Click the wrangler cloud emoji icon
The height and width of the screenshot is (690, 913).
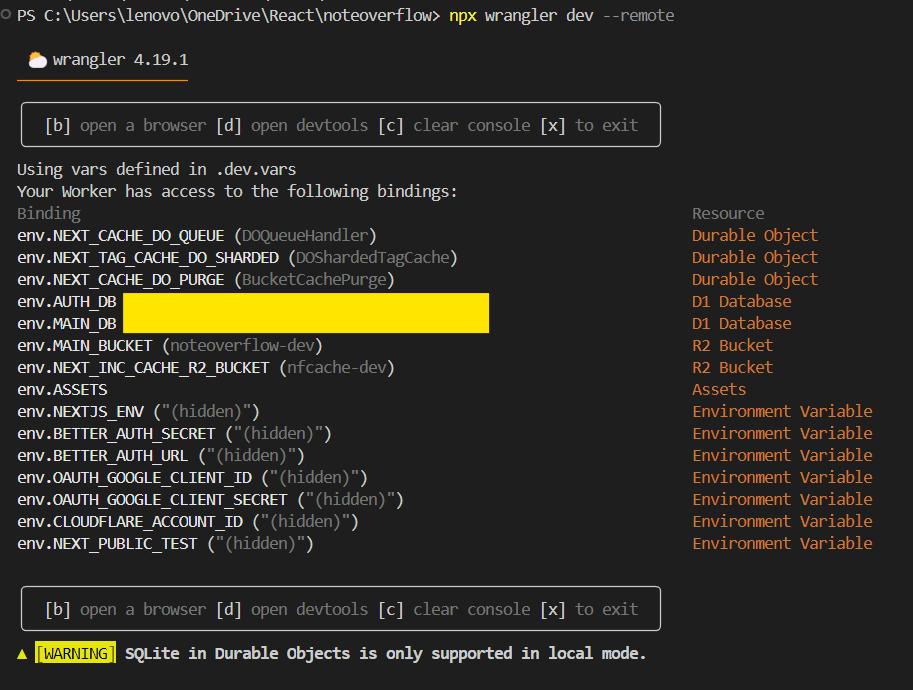coord(38,60)
